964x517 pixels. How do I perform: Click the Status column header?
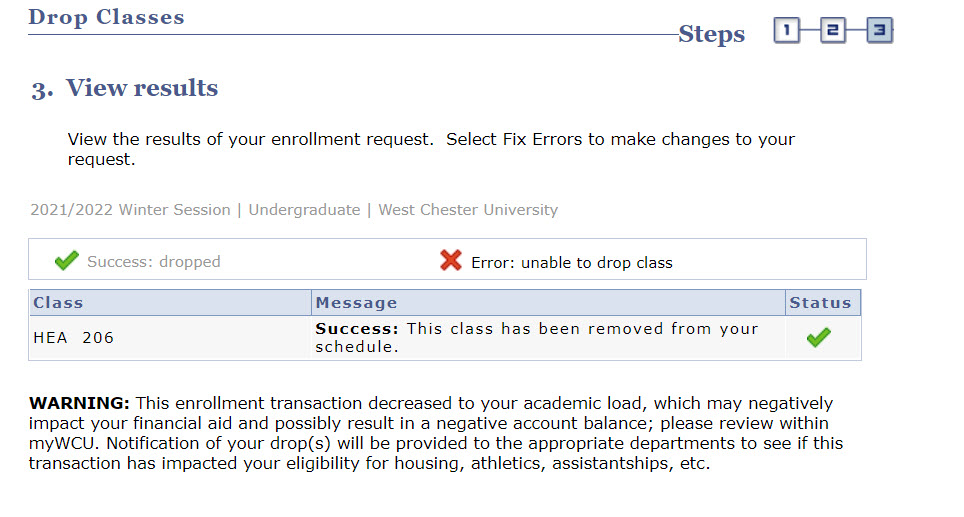coord(820,303)
